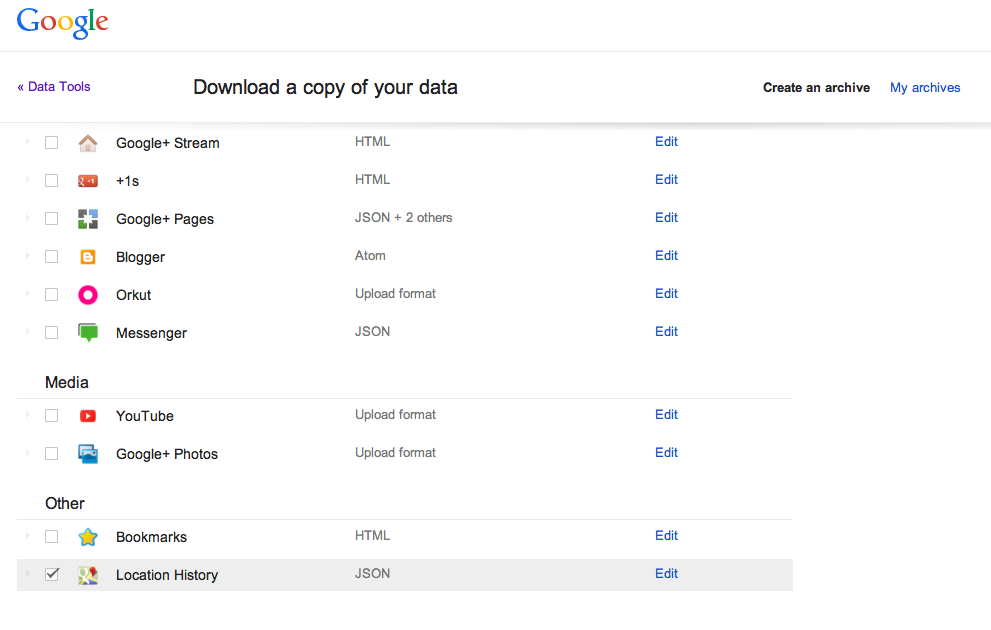991x630 pixels.
Task: Click the orange Blogger icon
Action: click(88, 257)
